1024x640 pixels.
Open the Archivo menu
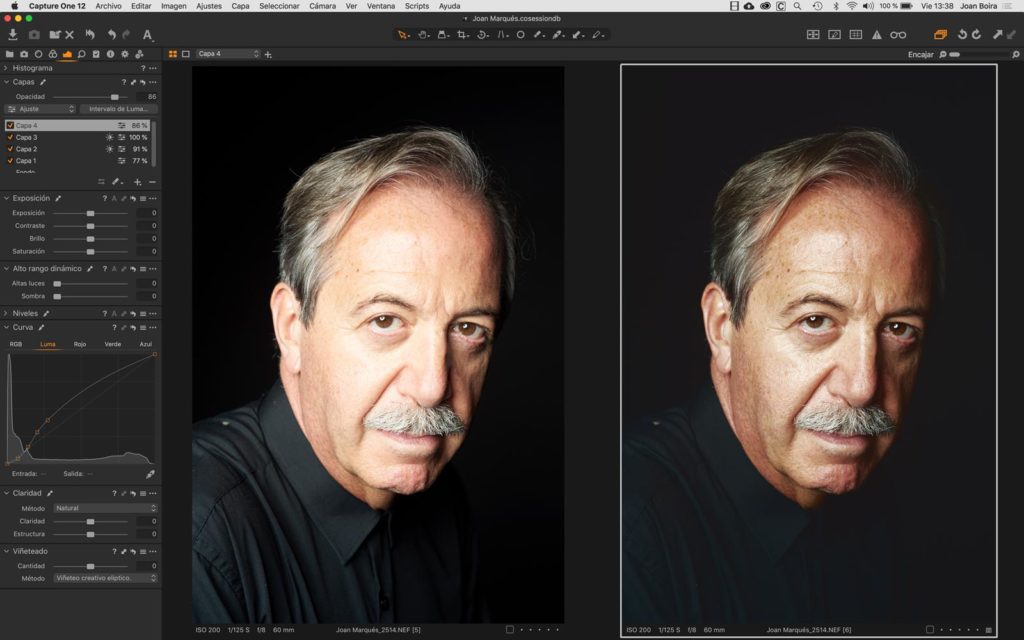(108, 6)
